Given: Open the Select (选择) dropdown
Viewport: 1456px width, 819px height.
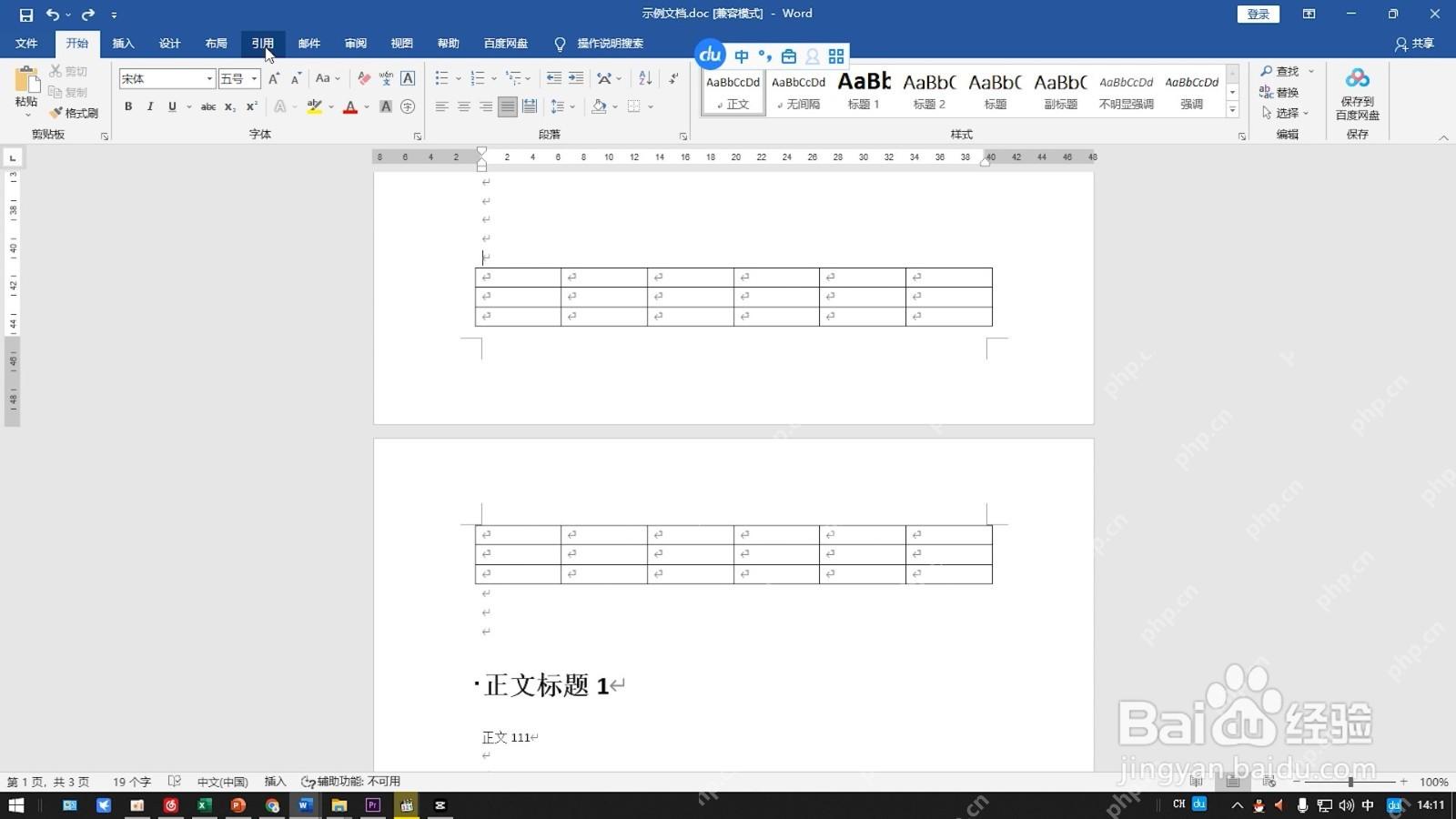Looking at the screenshot, I should click(1286, 113).
